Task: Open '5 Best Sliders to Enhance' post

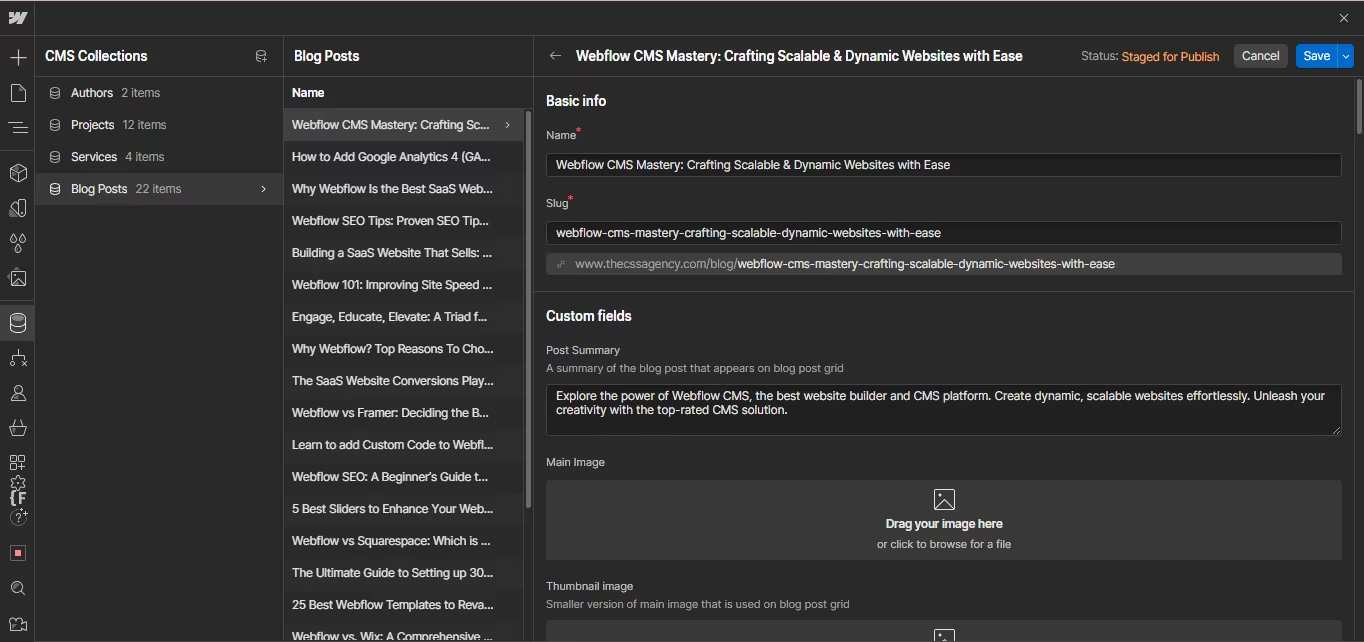Action: tap(403, 509)
